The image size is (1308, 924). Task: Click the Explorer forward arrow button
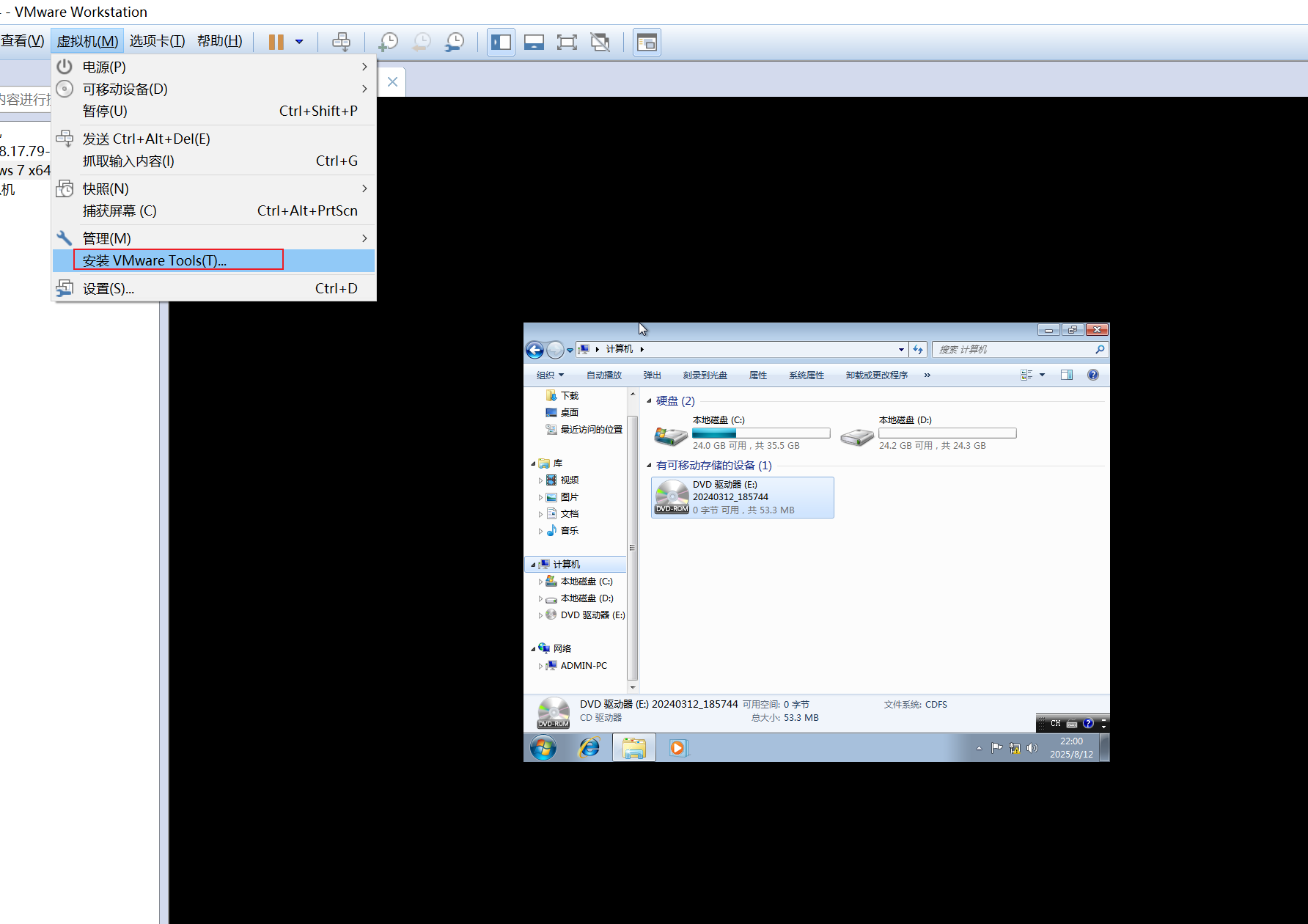pos(555,350)
